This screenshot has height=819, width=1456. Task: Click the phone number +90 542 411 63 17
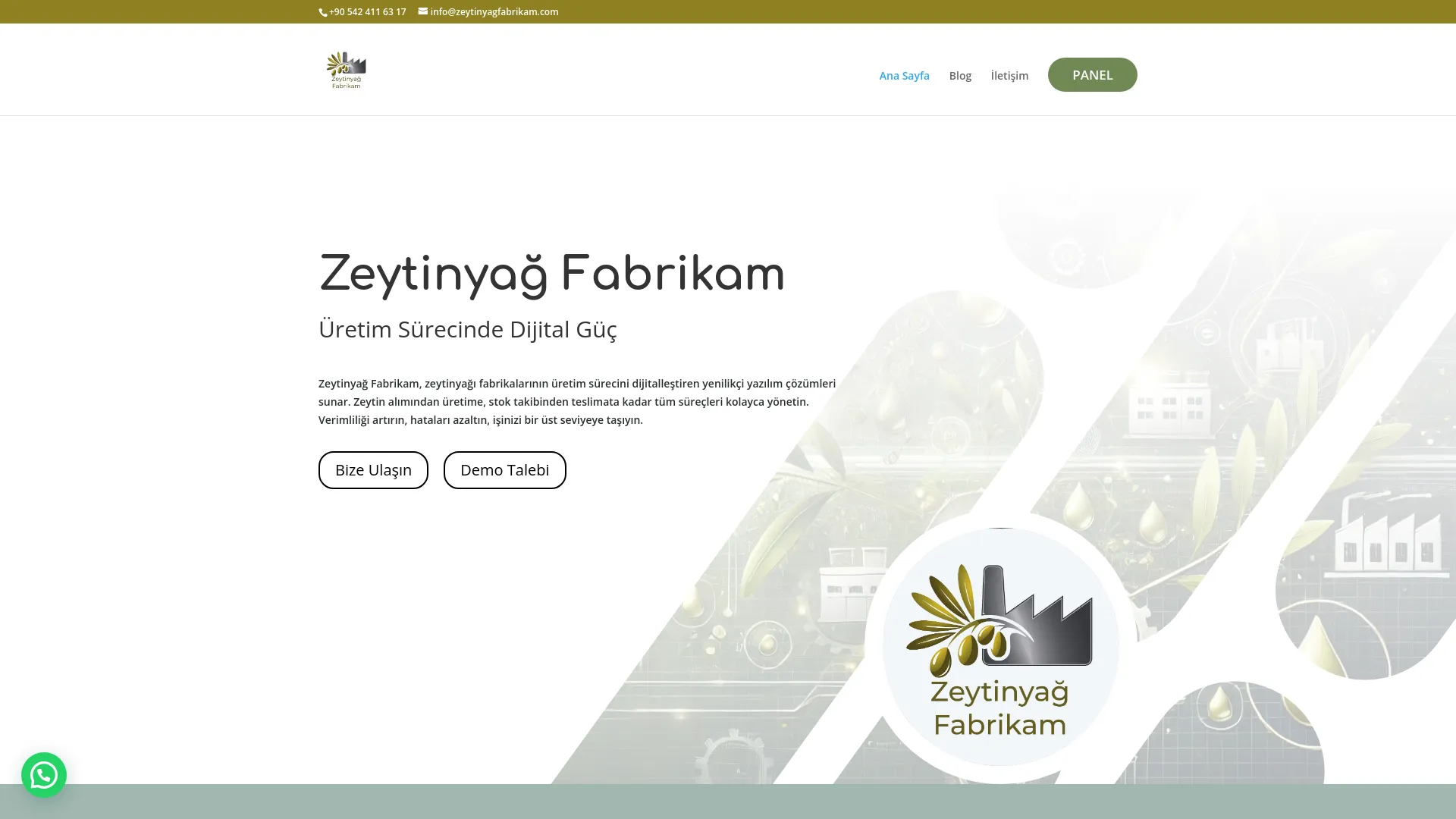tap(368, 11)
